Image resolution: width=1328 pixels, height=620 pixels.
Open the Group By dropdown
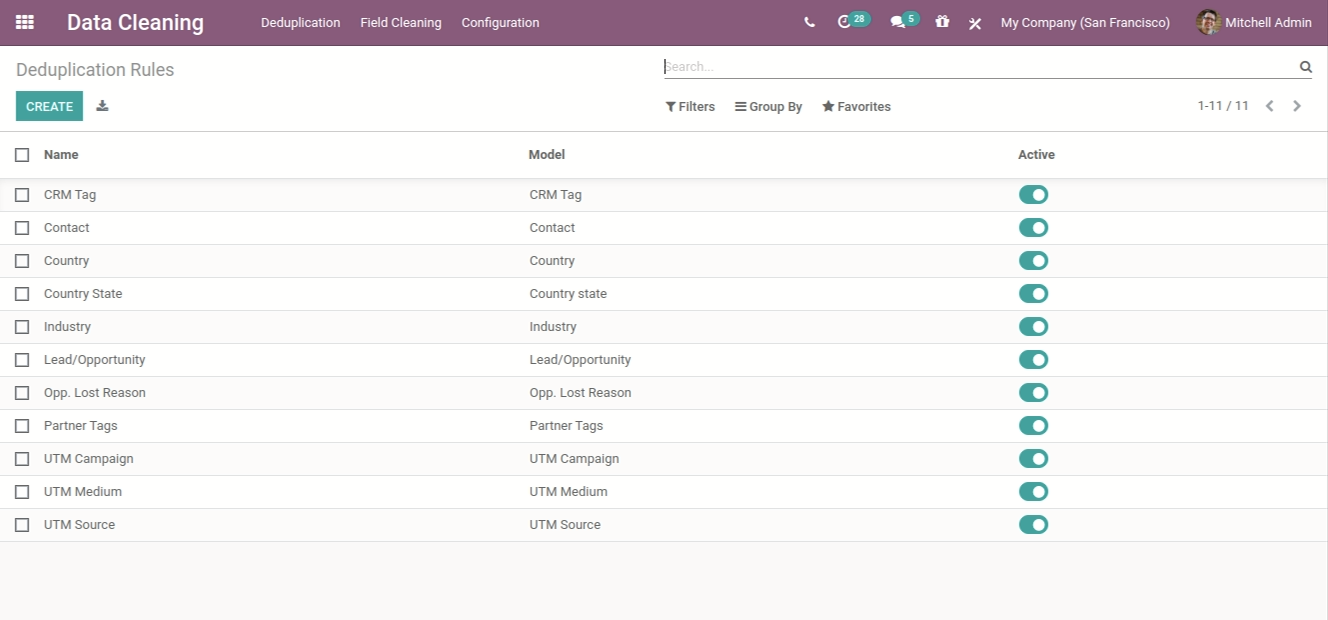[x=768, y=107]
